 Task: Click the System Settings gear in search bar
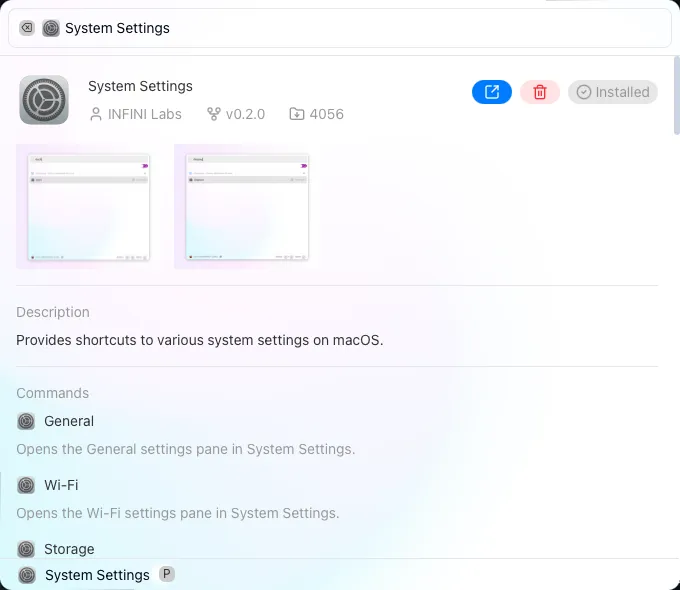pos(51,28)
